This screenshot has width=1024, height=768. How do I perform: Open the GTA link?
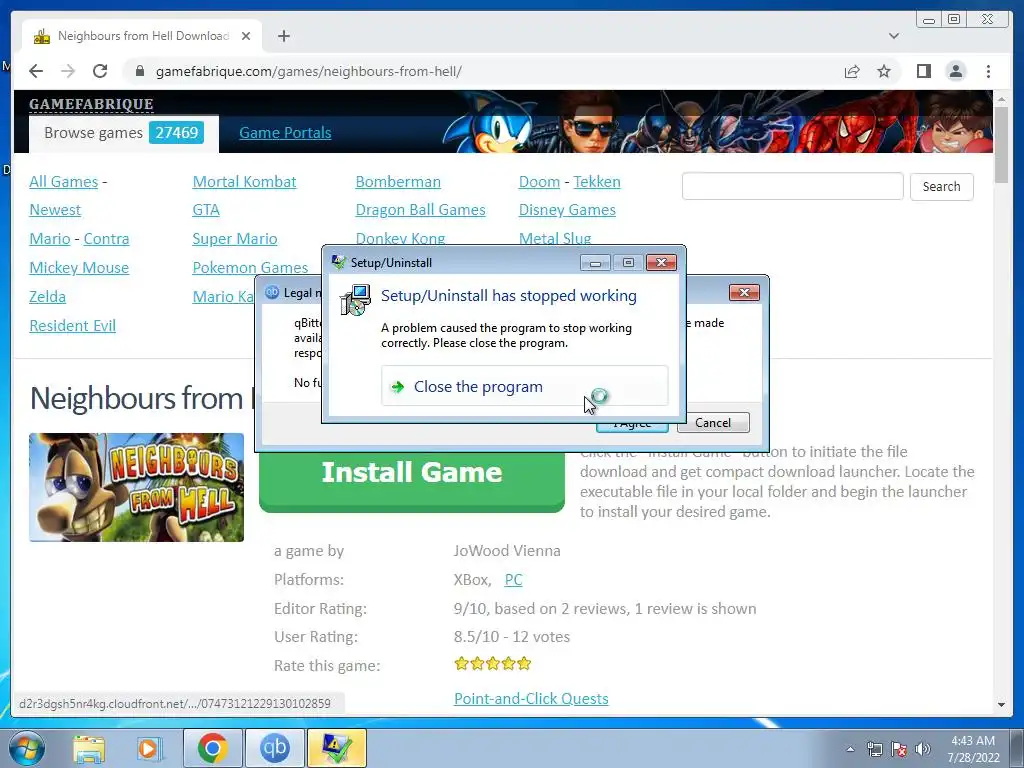click(x=206, y=210)
